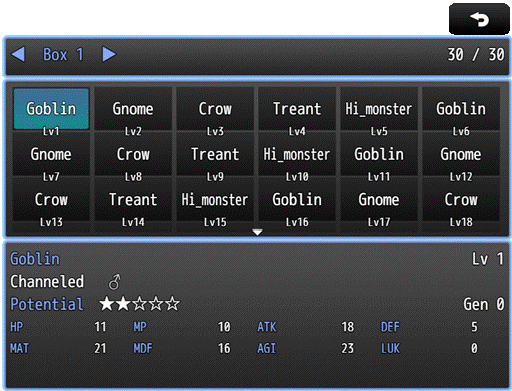Click the AGI value 23
The width and height of the screenshot is (512, 391).
tap(348, 349)
